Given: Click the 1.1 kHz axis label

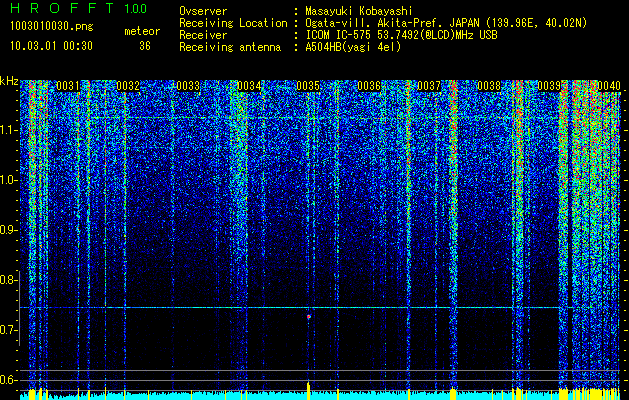Looking at the screenshot, I should pyautogui.click(x=8, y=130).
